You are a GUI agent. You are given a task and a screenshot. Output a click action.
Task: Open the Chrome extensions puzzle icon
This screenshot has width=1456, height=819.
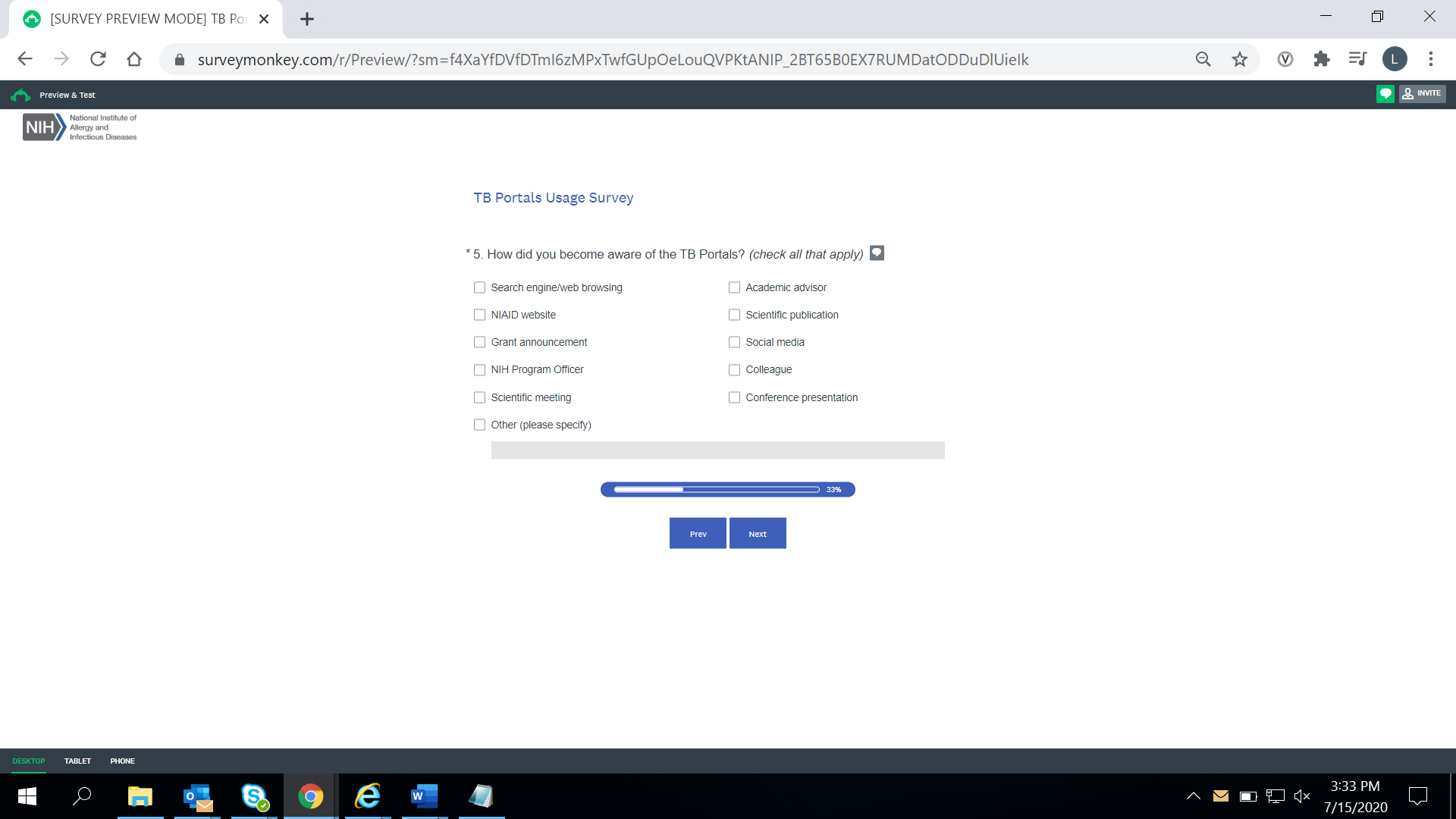click(1322, 59)
